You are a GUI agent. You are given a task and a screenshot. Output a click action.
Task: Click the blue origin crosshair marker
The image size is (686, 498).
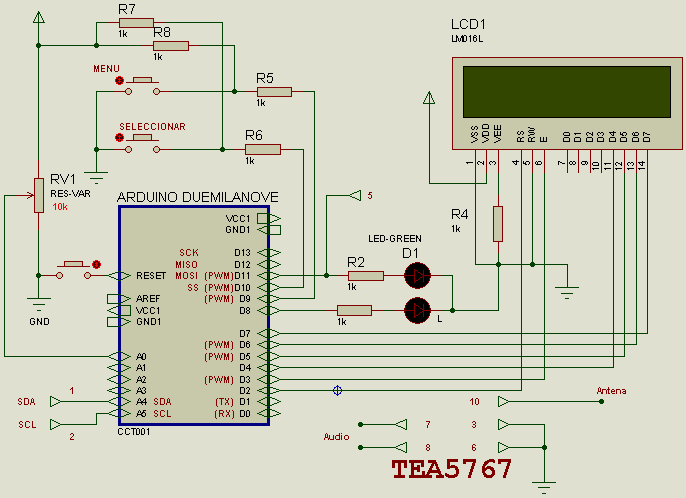tap(337, 390)
